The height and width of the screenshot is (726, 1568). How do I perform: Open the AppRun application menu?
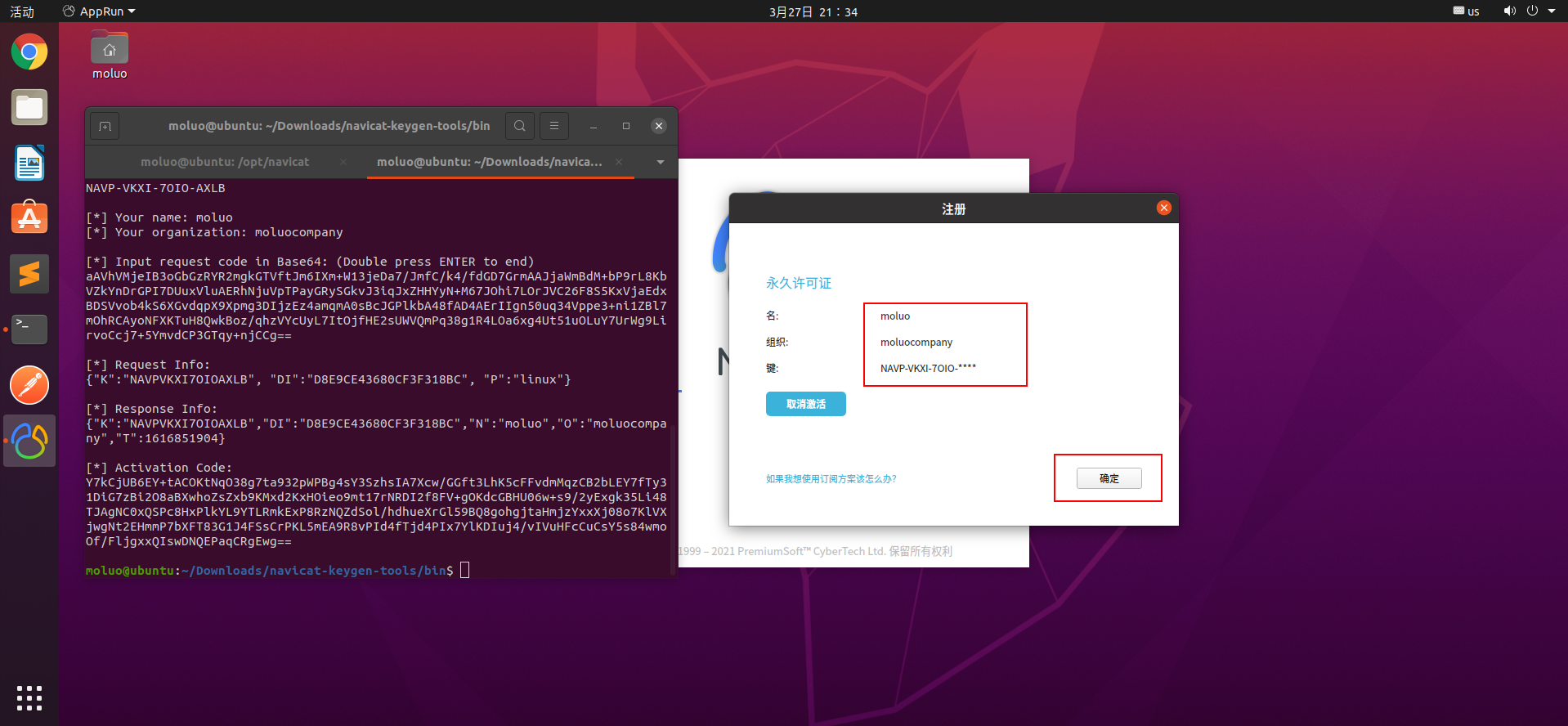(x=99, y=11)
